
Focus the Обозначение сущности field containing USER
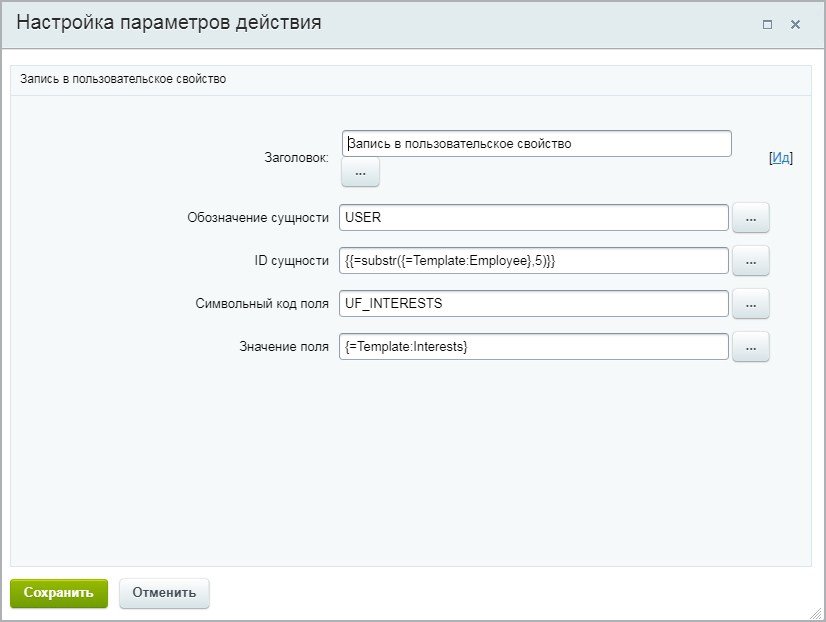(533, 218)
